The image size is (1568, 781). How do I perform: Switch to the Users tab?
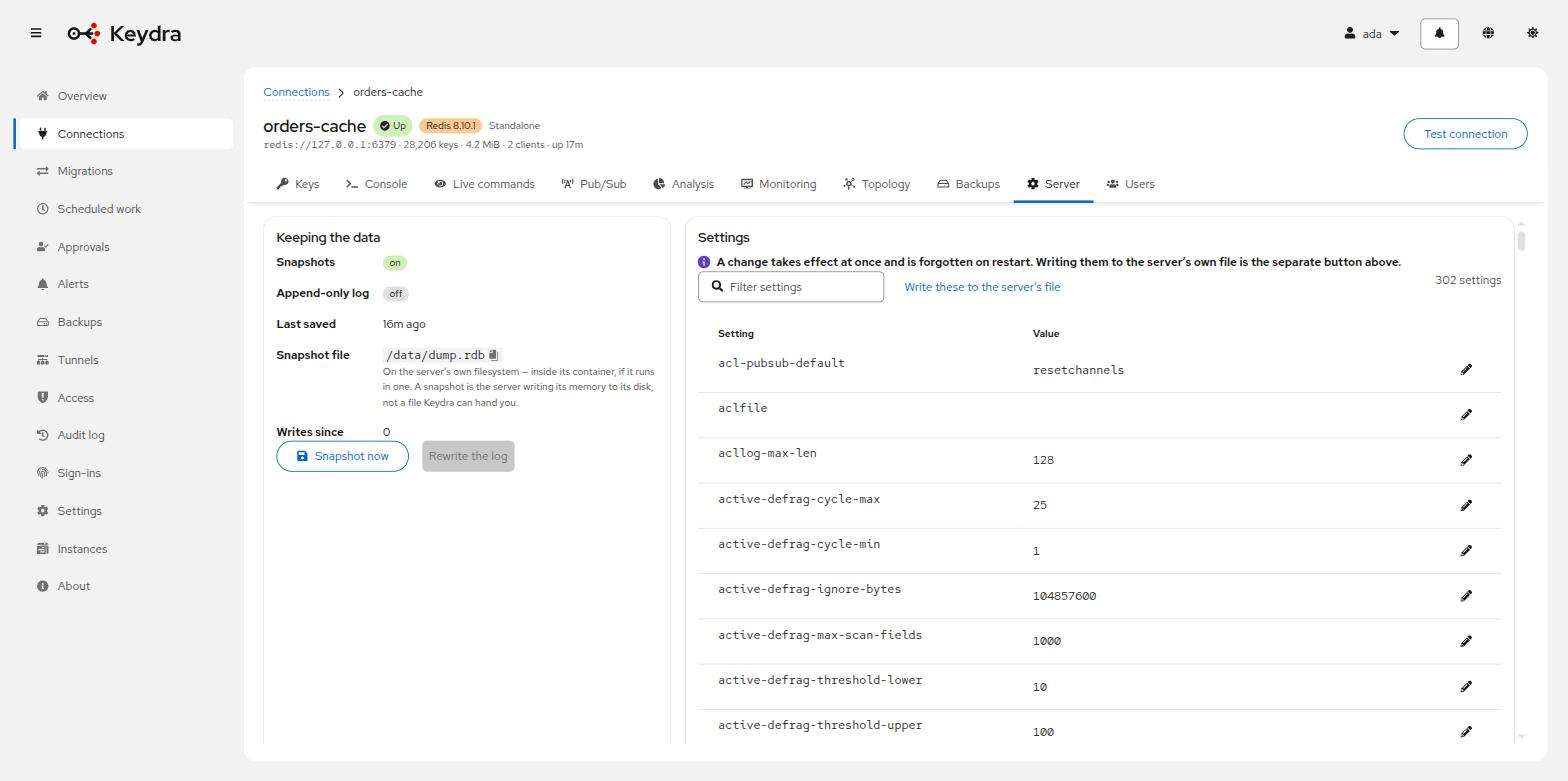pyautogui.click(x=1131, y=184)
